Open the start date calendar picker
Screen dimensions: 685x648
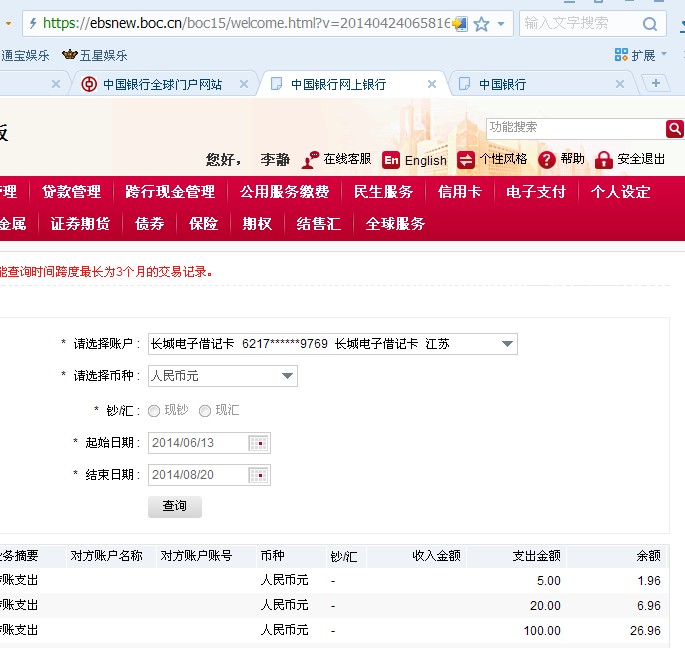pyautogui.click(x=259, y=443)
